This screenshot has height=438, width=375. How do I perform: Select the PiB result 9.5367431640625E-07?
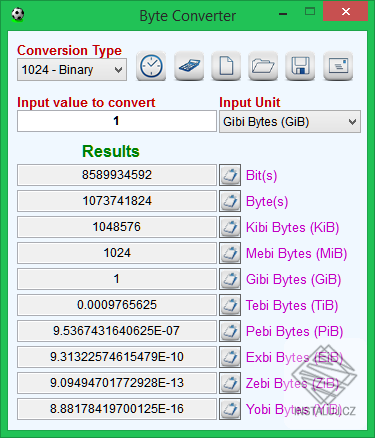point(117,331)
